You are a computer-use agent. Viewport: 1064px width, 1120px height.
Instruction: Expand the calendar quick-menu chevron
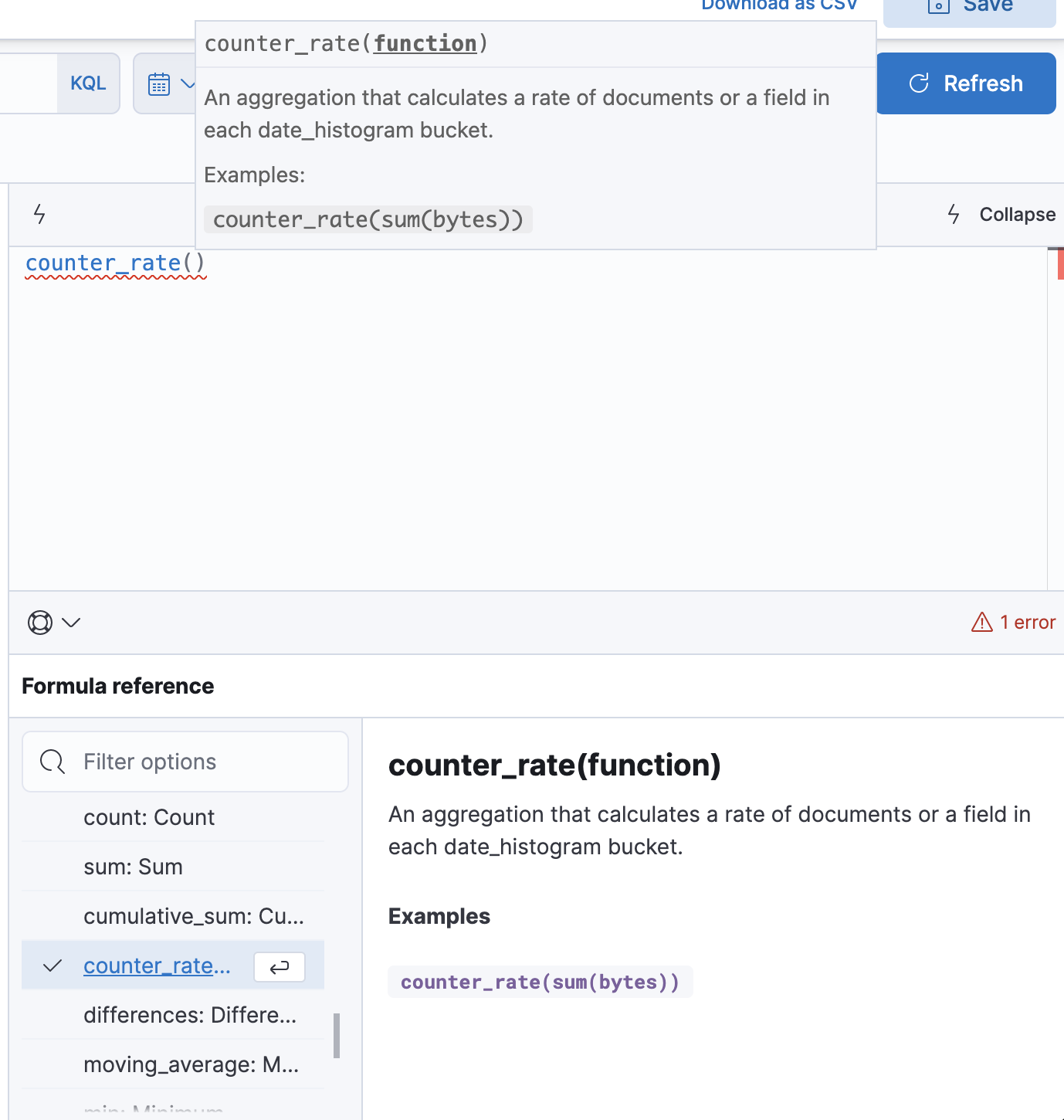pos(187,83)
